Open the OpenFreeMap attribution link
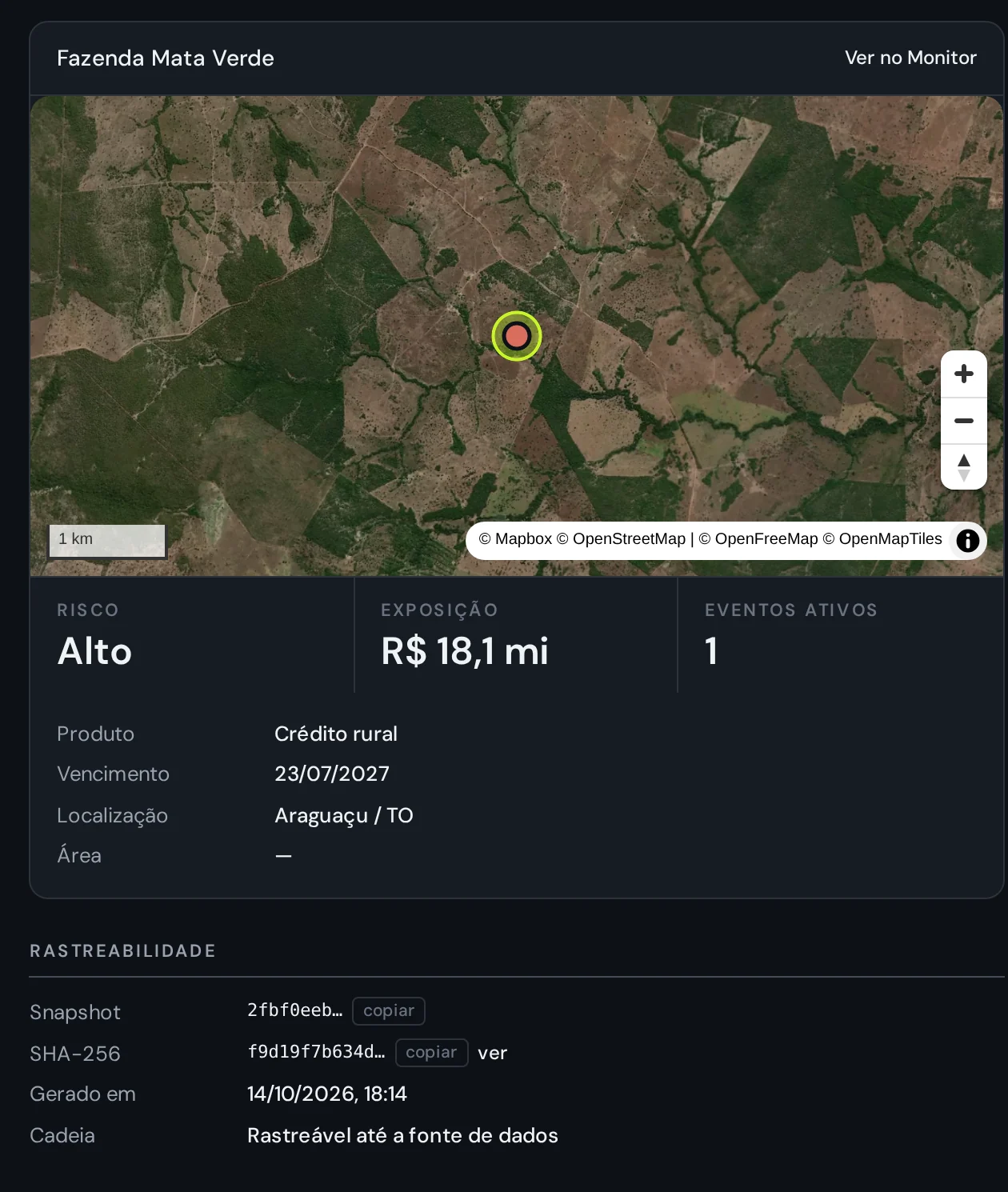This screenshot has height=1192, width=1008. point(758,539)
